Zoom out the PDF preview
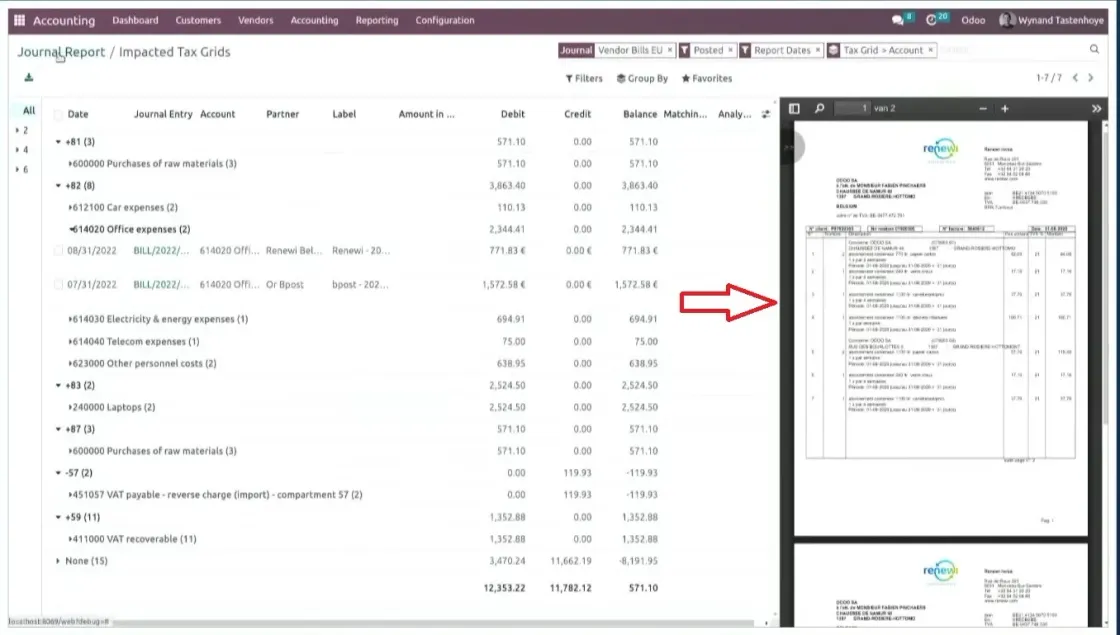This screenshot has width=1120, height=635. [983, 109]
